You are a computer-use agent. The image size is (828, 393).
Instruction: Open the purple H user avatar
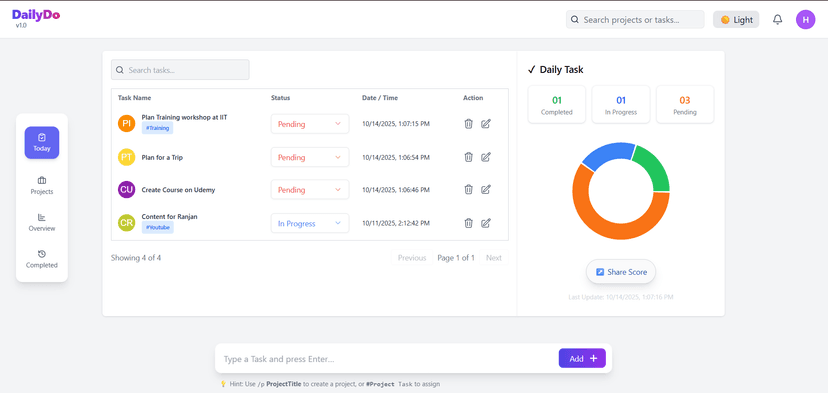[x=805, y=20]
